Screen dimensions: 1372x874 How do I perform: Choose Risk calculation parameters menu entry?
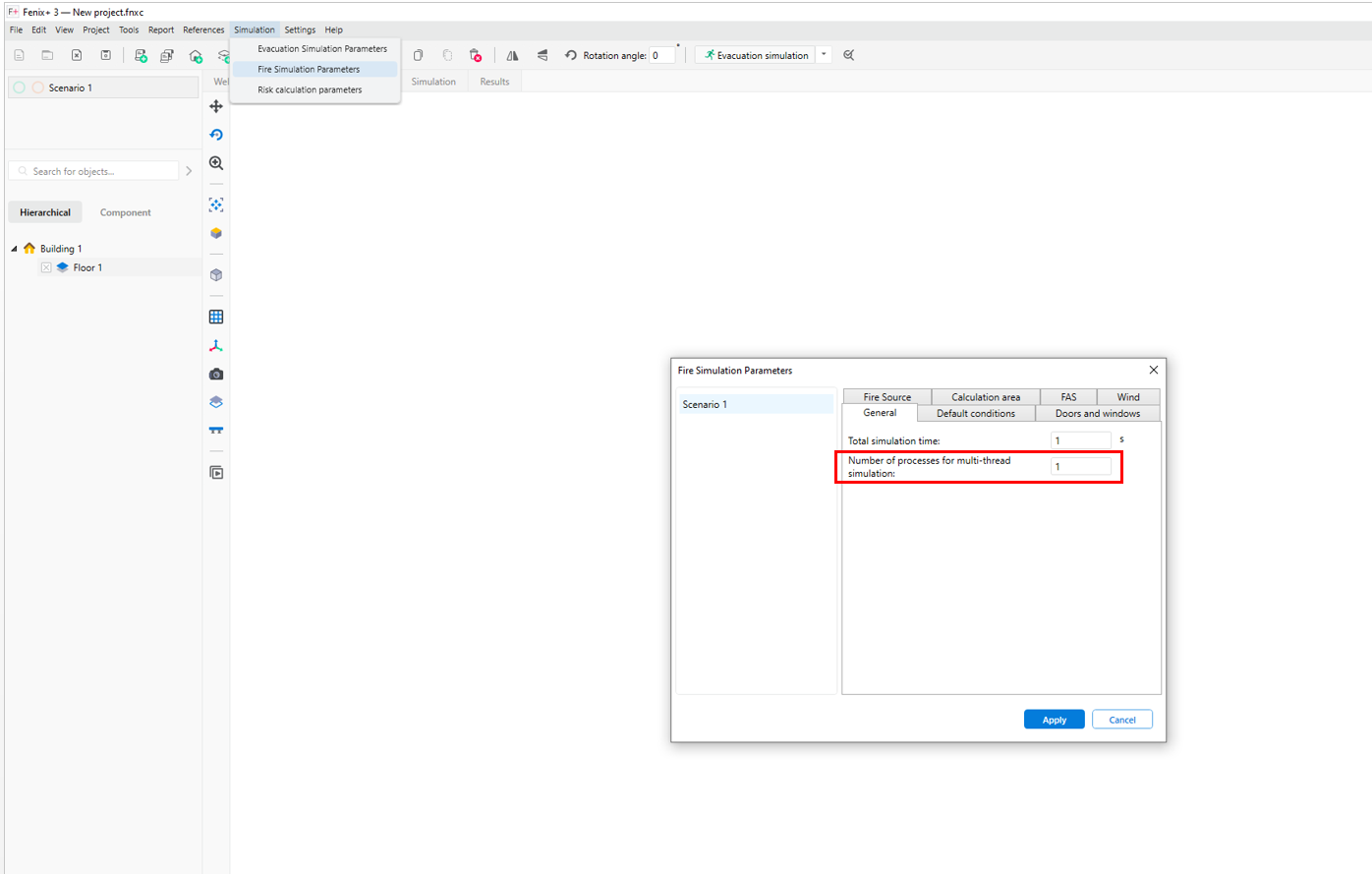click(310, 89)
